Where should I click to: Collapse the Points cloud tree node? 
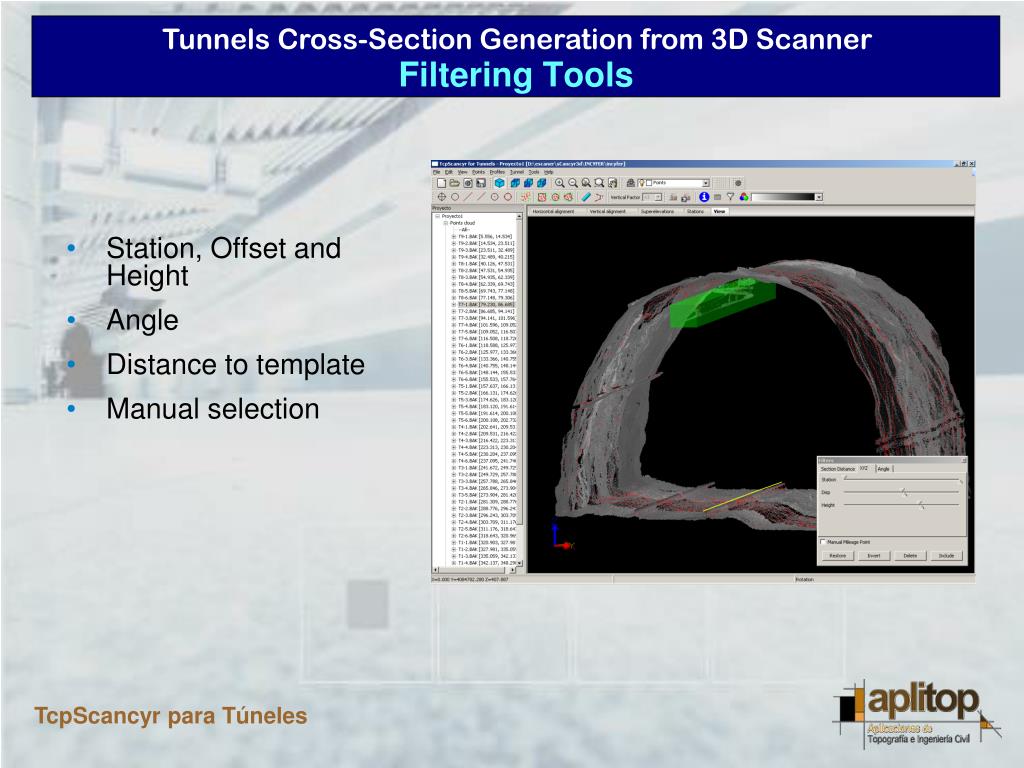pyautogui.click(x=446, y=223)
